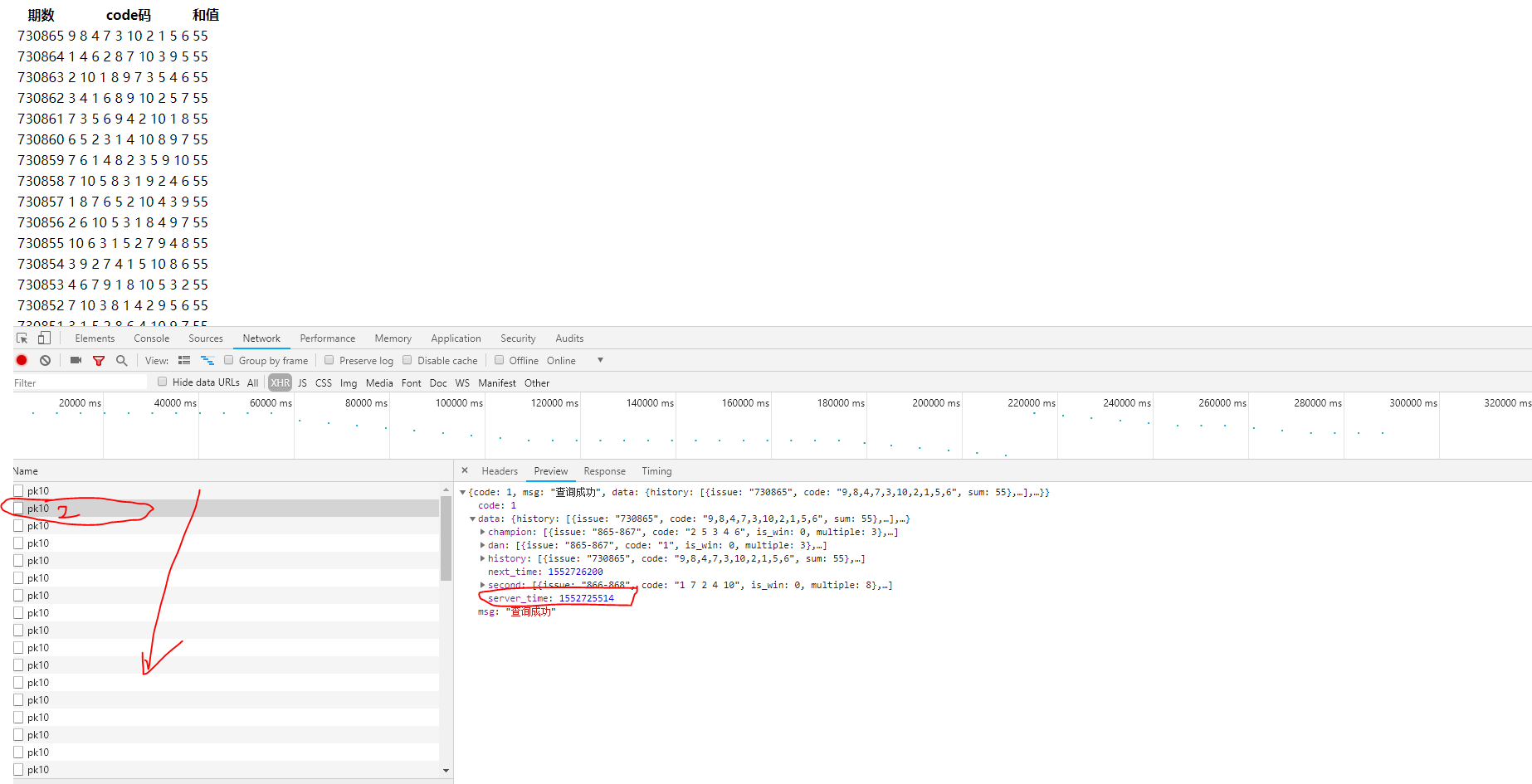Filter requests by Img
This screenshot has width=1532, height=784.
coord(349,383)
